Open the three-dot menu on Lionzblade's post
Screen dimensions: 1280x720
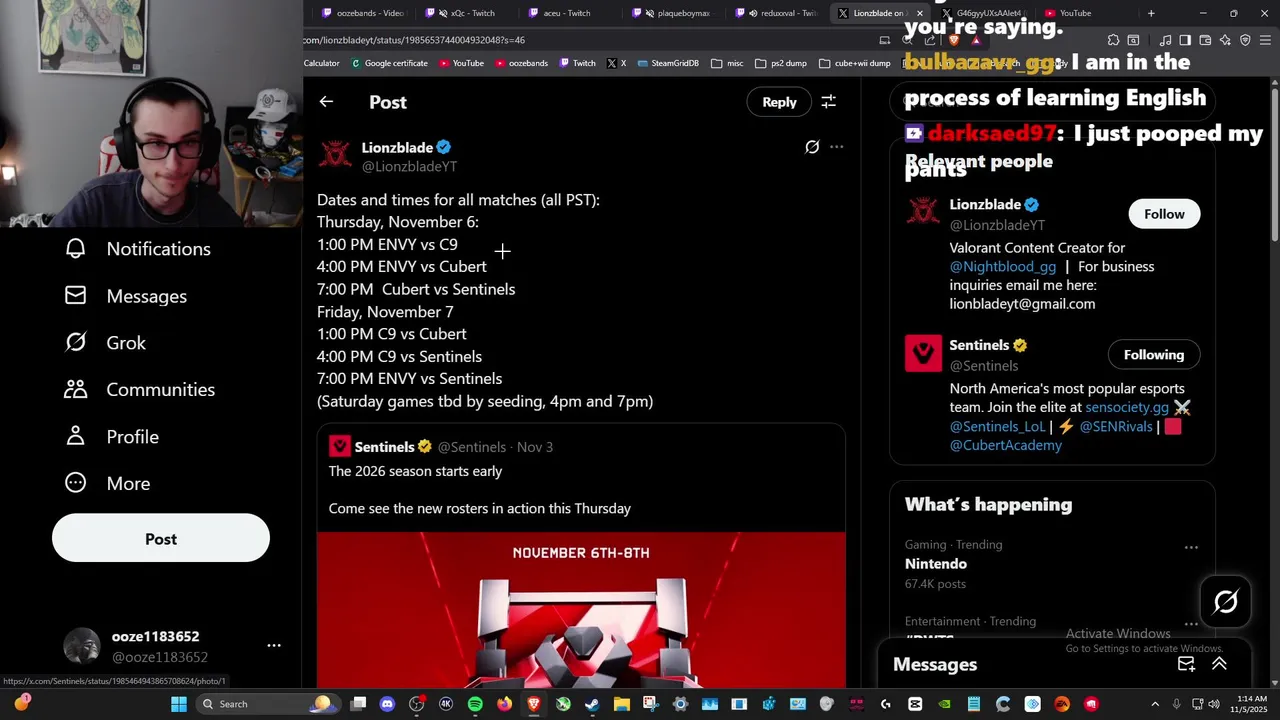[x=836, y=147]
